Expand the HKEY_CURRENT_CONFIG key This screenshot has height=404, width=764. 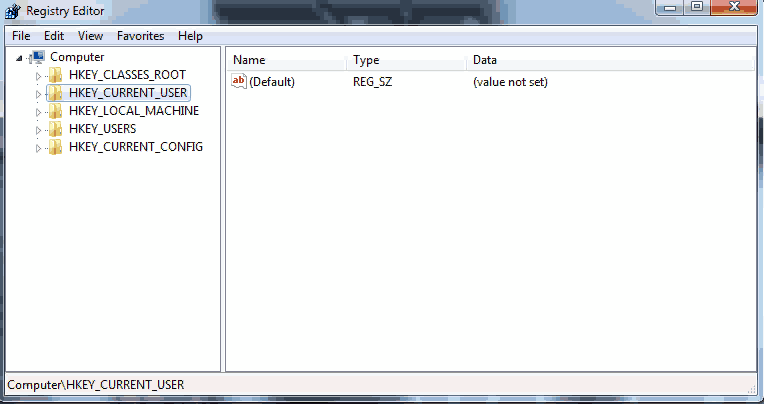click(x=38, y=148)
